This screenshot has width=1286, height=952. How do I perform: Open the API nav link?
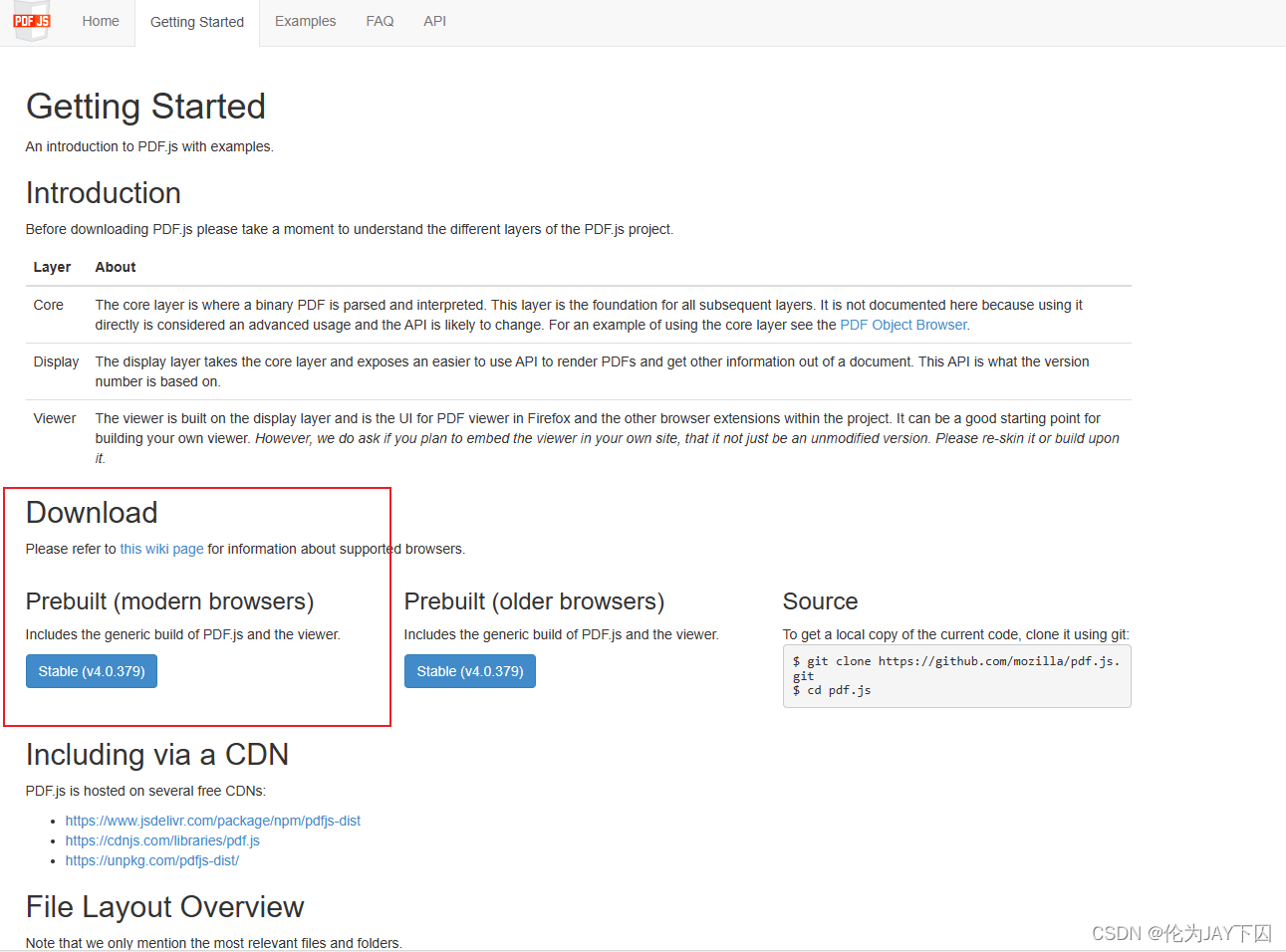click(434, 21)
